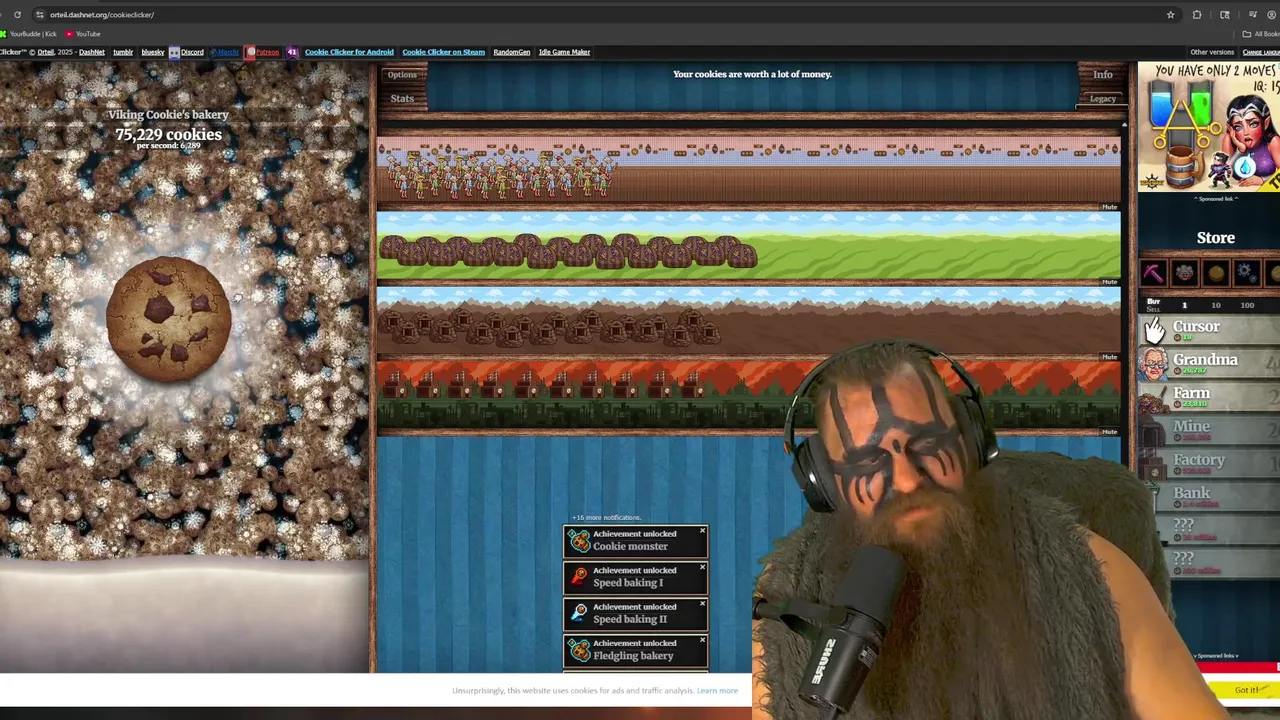Open the All Bookmarks folder
Screen dimensions: 1280x720
[1261, 34]
